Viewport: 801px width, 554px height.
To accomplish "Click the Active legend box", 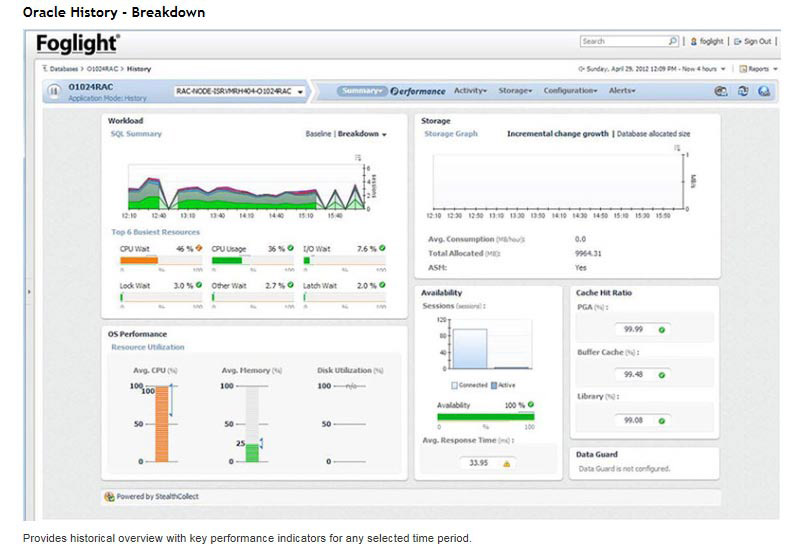I will (494, 385).
